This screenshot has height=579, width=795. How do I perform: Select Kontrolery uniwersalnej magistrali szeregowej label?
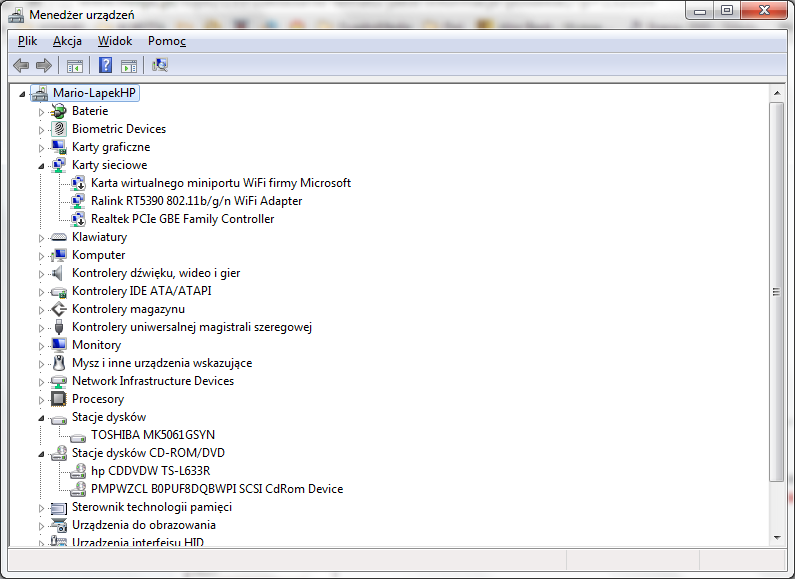[x=192, y=327]
